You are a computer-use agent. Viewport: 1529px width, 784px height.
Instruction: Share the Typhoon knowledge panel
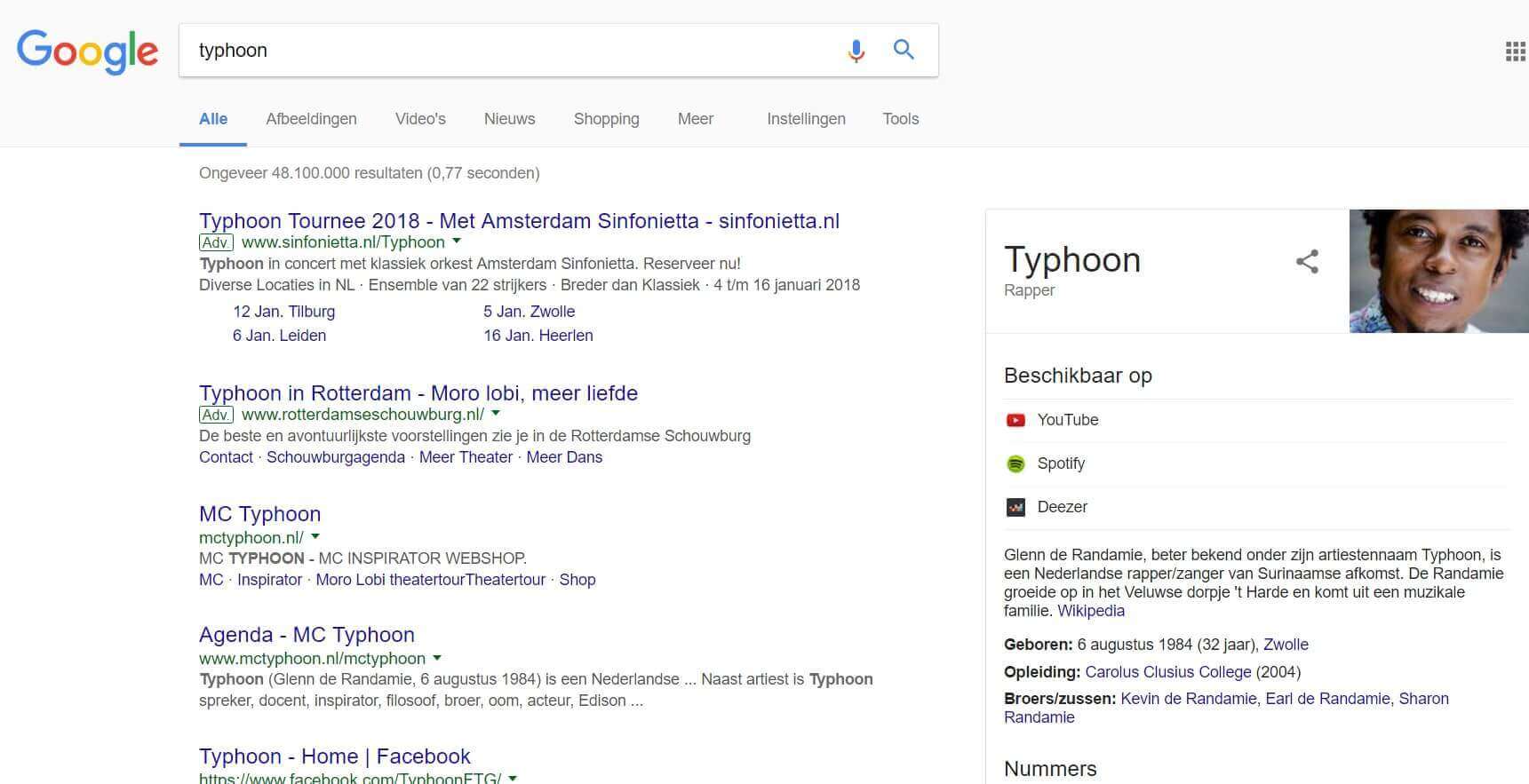pyautogui.click(x=1307, y=261)
